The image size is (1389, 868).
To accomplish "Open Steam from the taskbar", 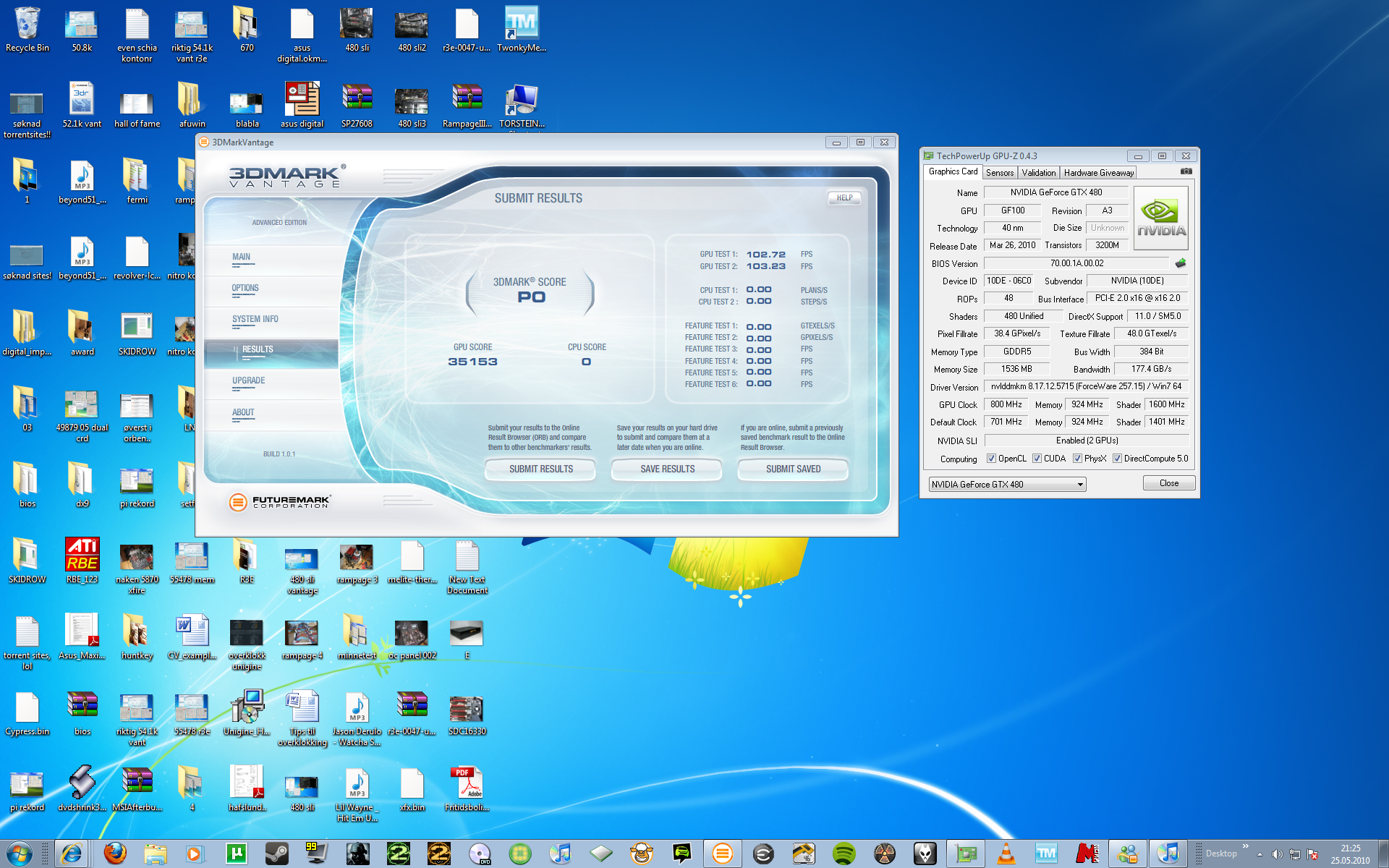I will [276, 854].
